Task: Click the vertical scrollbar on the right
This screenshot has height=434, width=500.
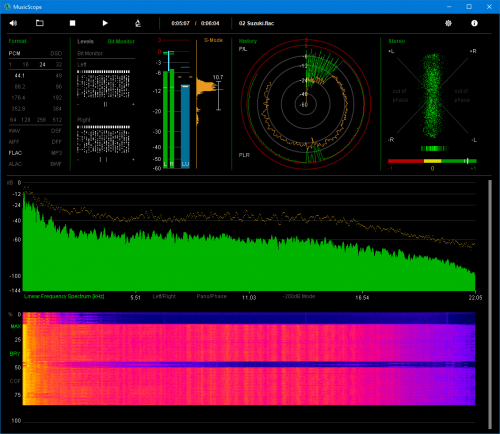Action: point(490,304)
